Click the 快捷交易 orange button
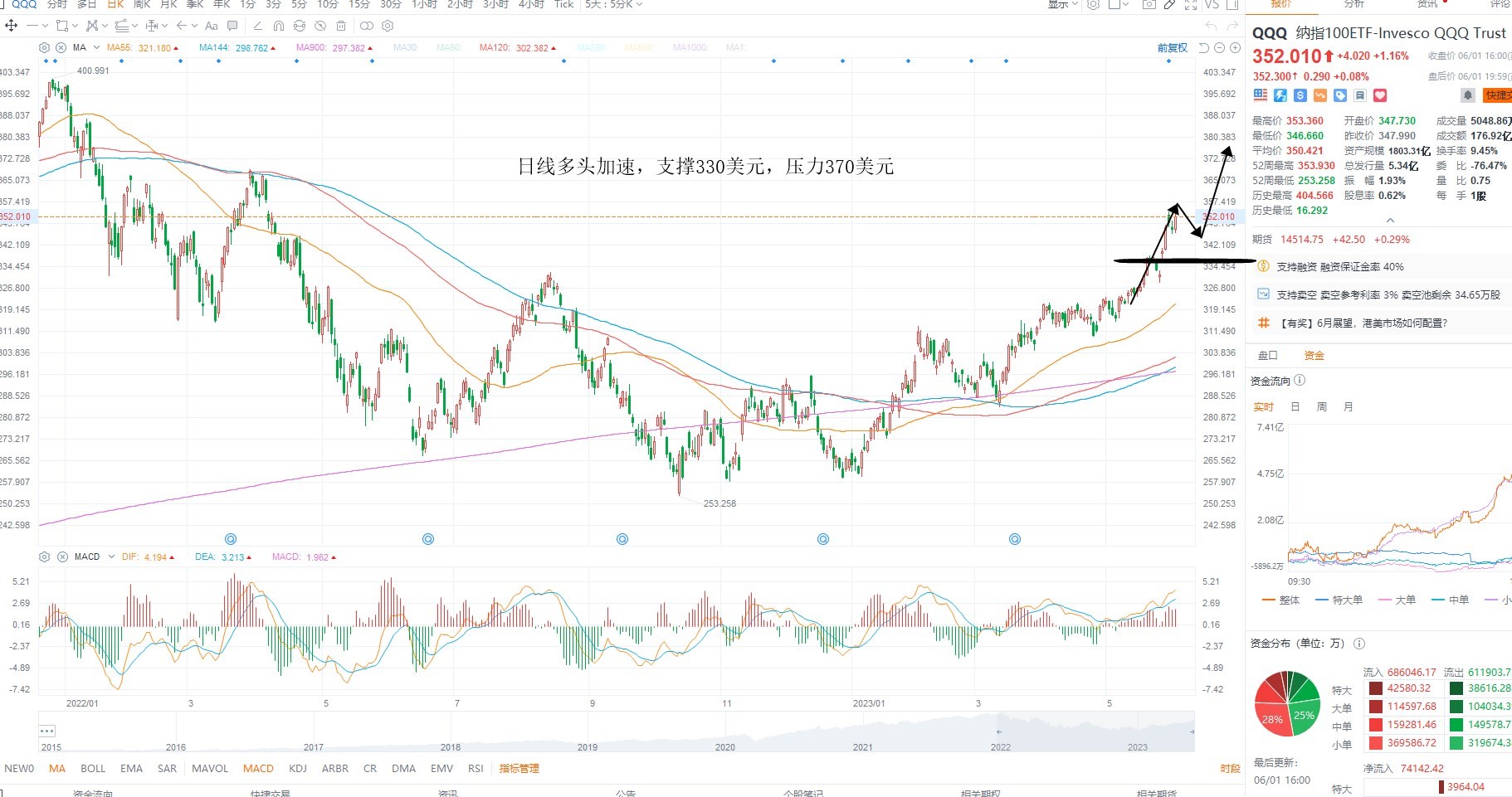Screen dimensions: 1512x797 coord(1498,95)
